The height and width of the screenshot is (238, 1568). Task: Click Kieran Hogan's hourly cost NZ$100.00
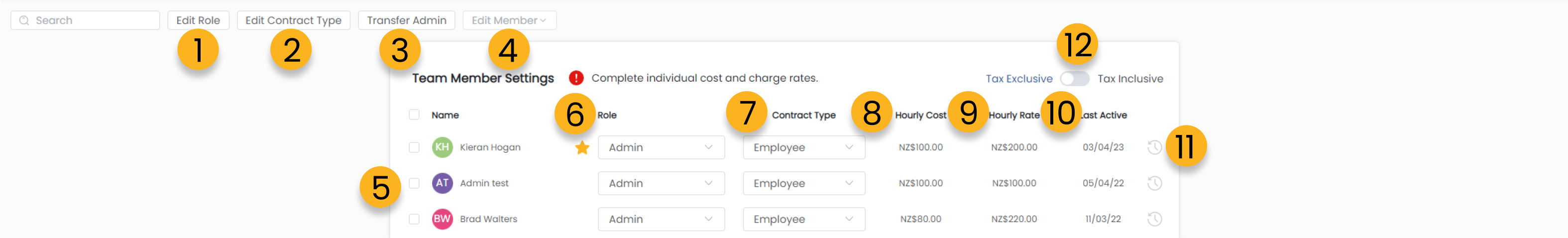click(x=920, y=147)
